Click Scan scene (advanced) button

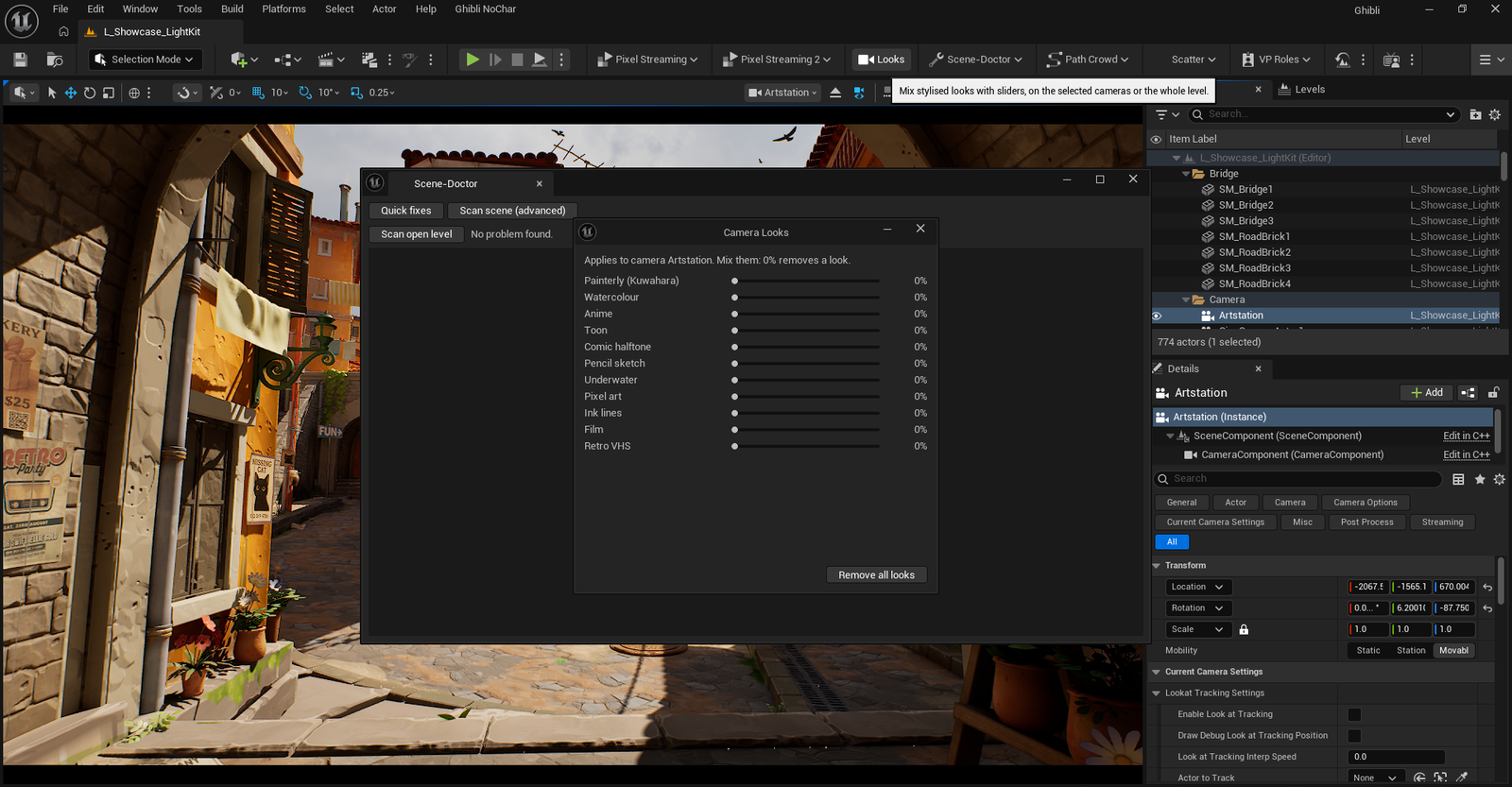pyautogui.click(x=512, y=211)
